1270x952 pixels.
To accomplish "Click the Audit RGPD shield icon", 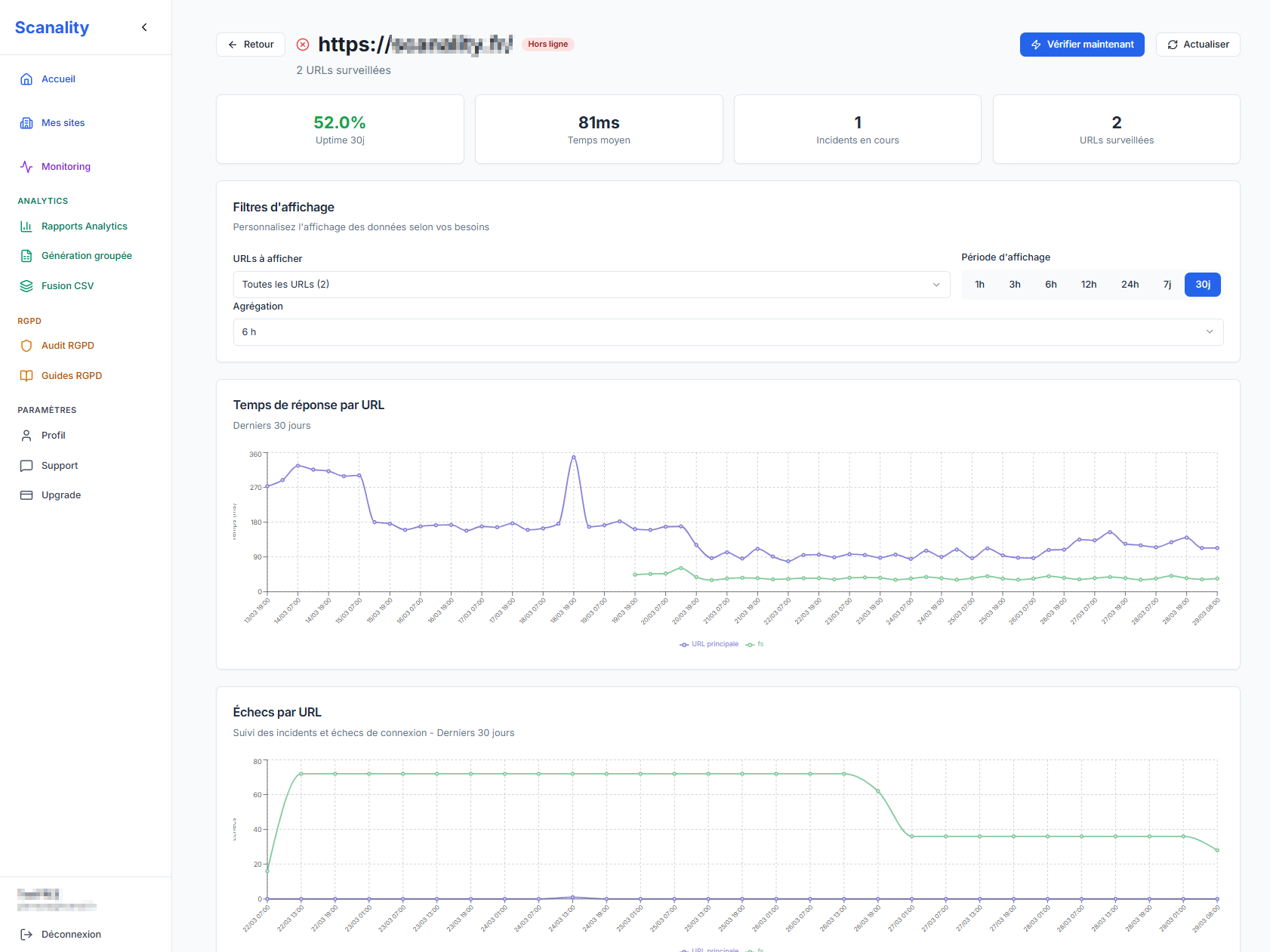I will click(26, 346).
